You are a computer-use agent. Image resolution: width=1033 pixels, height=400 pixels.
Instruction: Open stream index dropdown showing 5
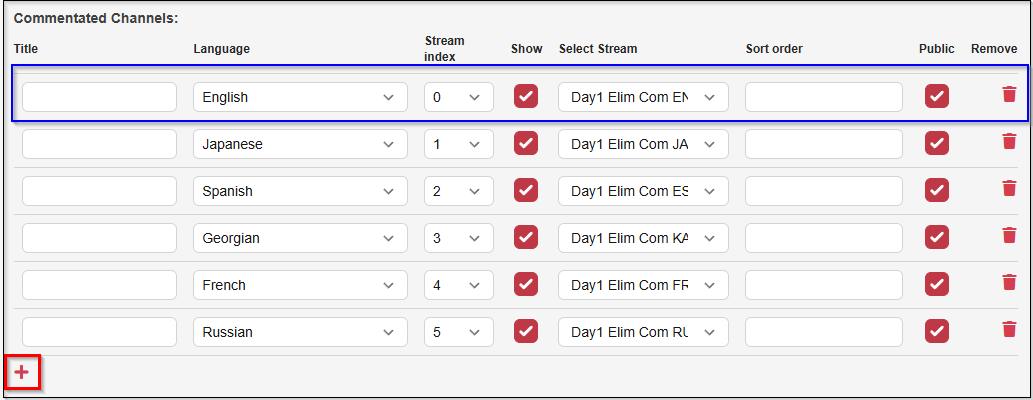pos(458,332)
